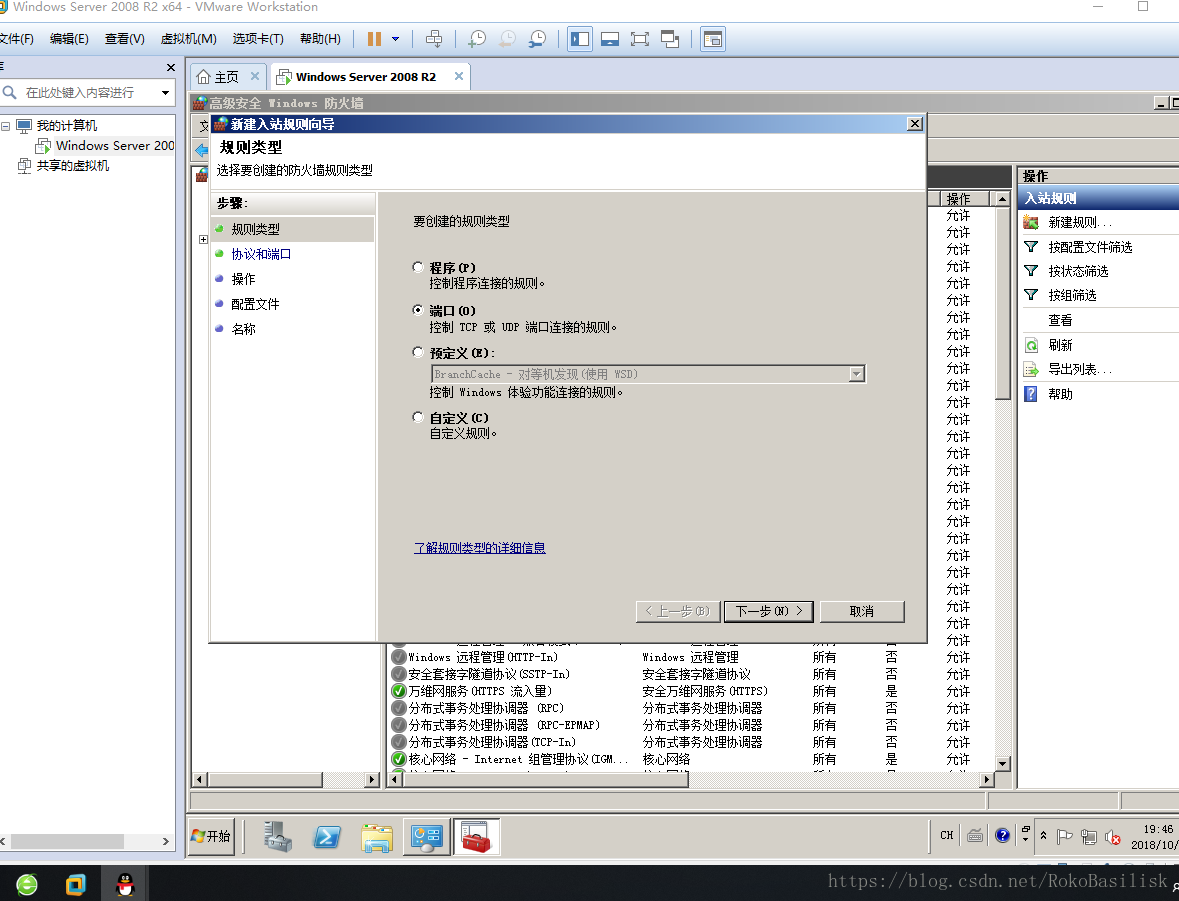This screenshot has width=1179, height=901.
Task: Close the Windows Server 2008 R2 tab
Action: click(x=459, y=76)
